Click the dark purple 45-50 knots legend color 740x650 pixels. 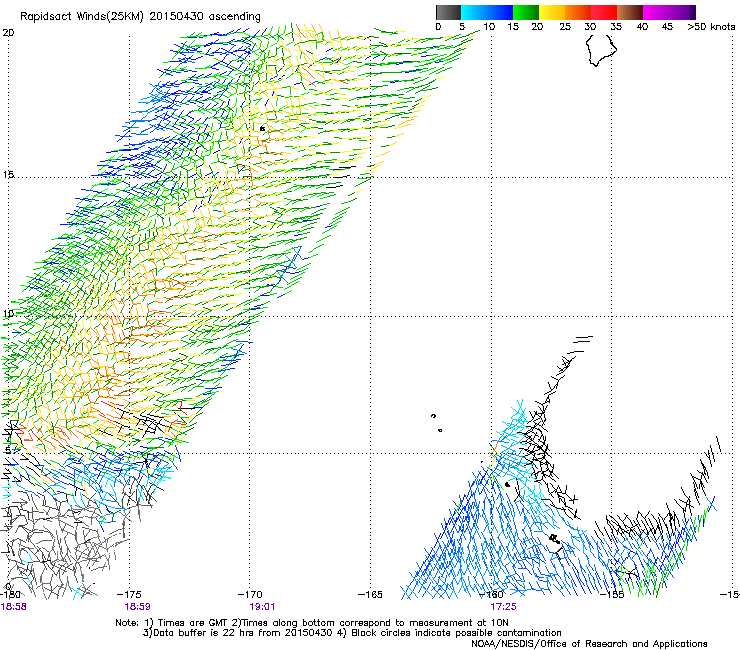coord(682,12)
